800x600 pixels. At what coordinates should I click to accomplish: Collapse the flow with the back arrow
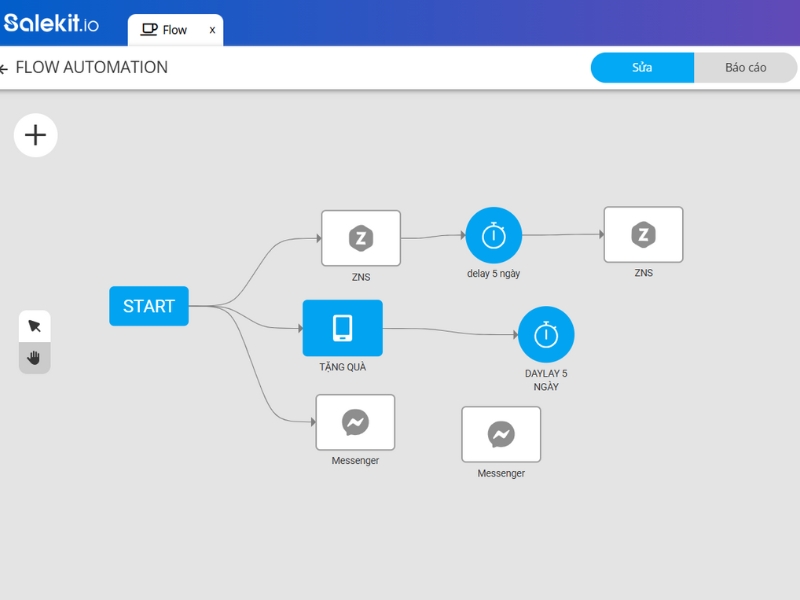[10, 69]
